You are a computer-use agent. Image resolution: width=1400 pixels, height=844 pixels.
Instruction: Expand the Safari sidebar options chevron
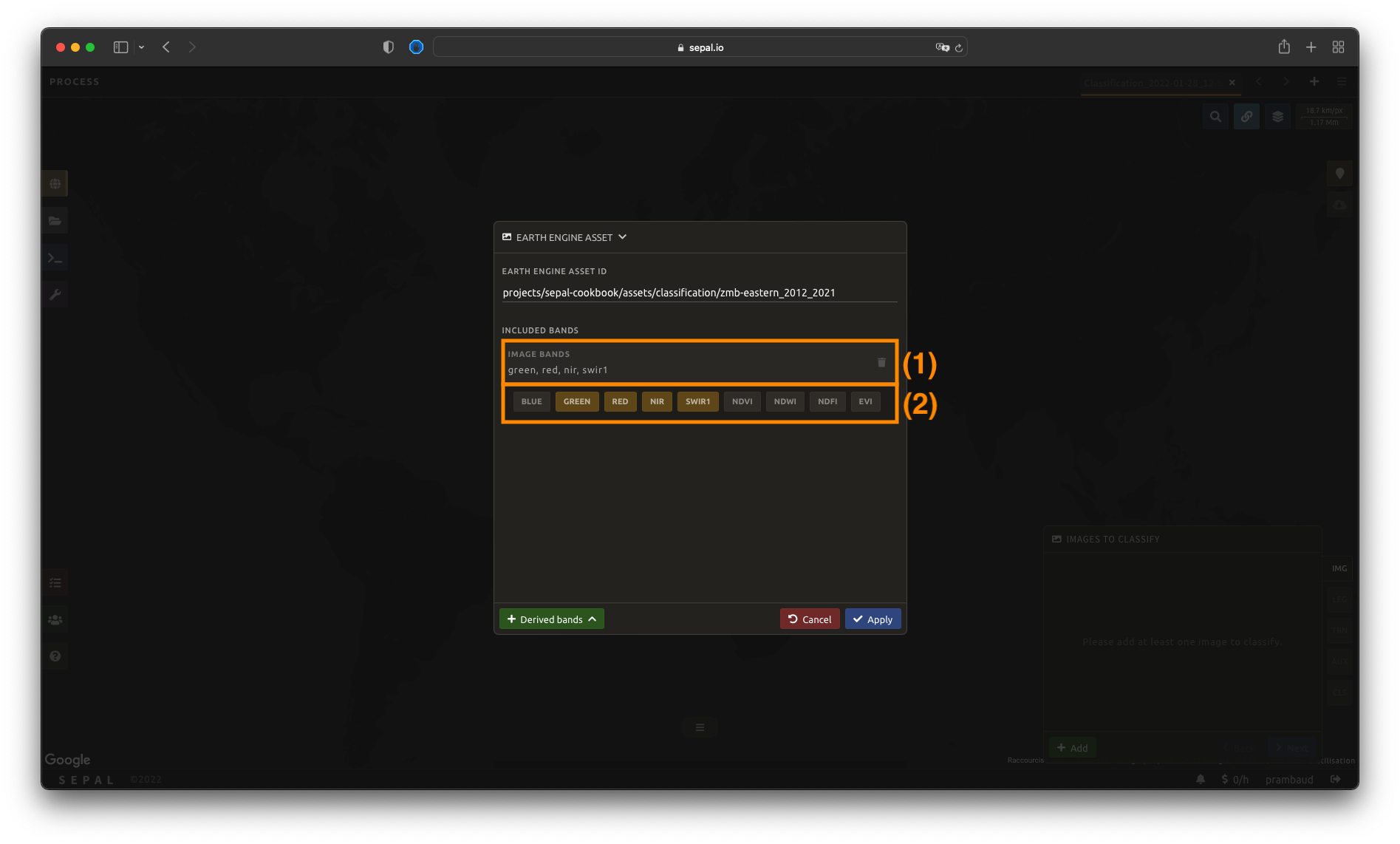141,47
